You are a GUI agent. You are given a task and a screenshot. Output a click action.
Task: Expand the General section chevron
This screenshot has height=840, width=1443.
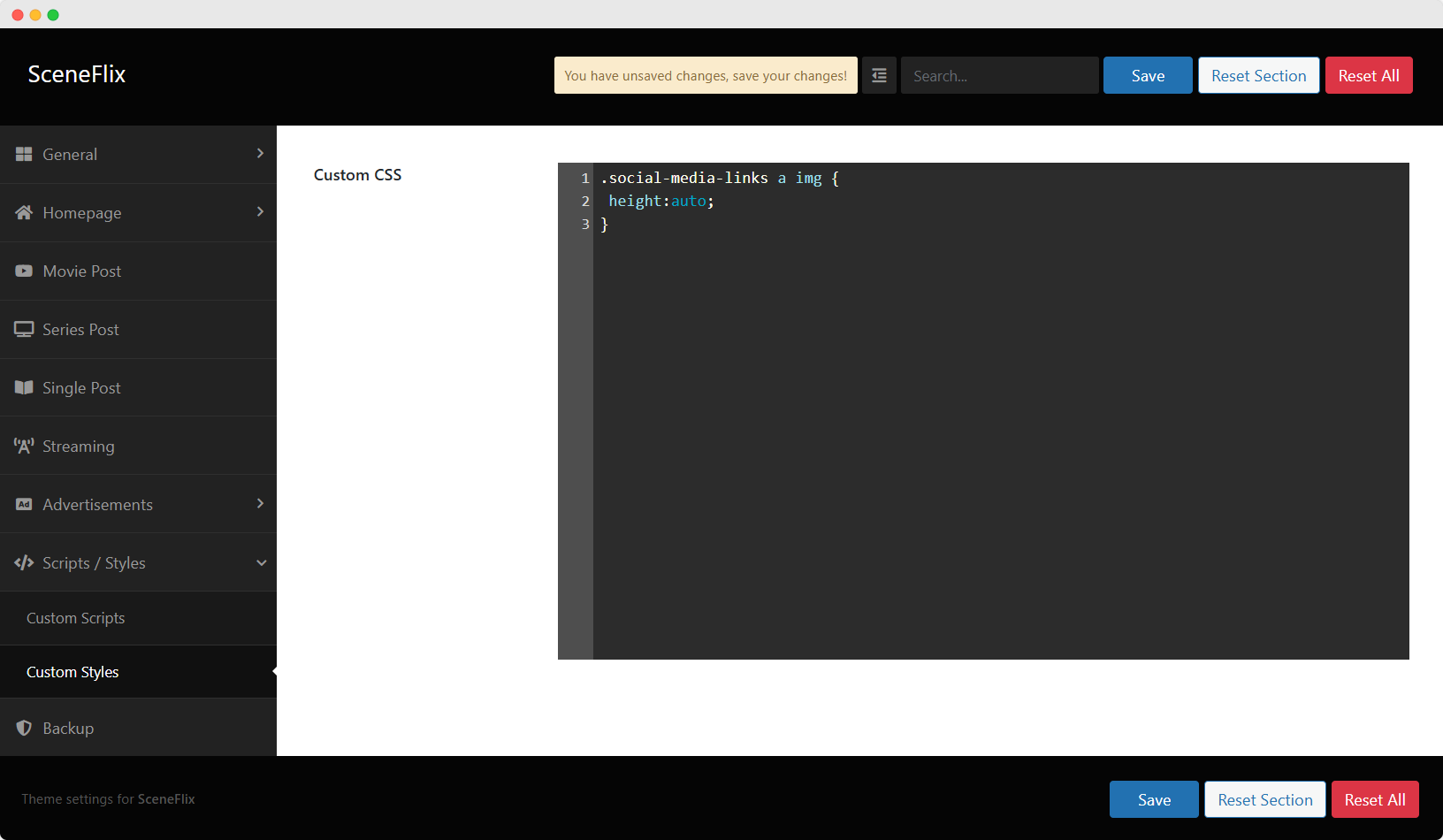[x=260, y=153]
